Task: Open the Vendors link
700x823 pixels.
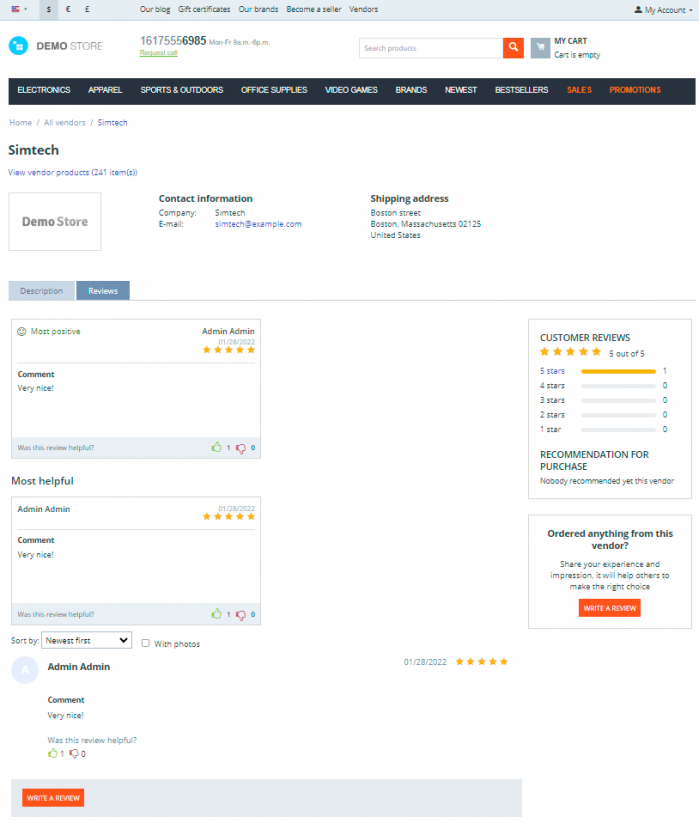Action: point(363,9)
